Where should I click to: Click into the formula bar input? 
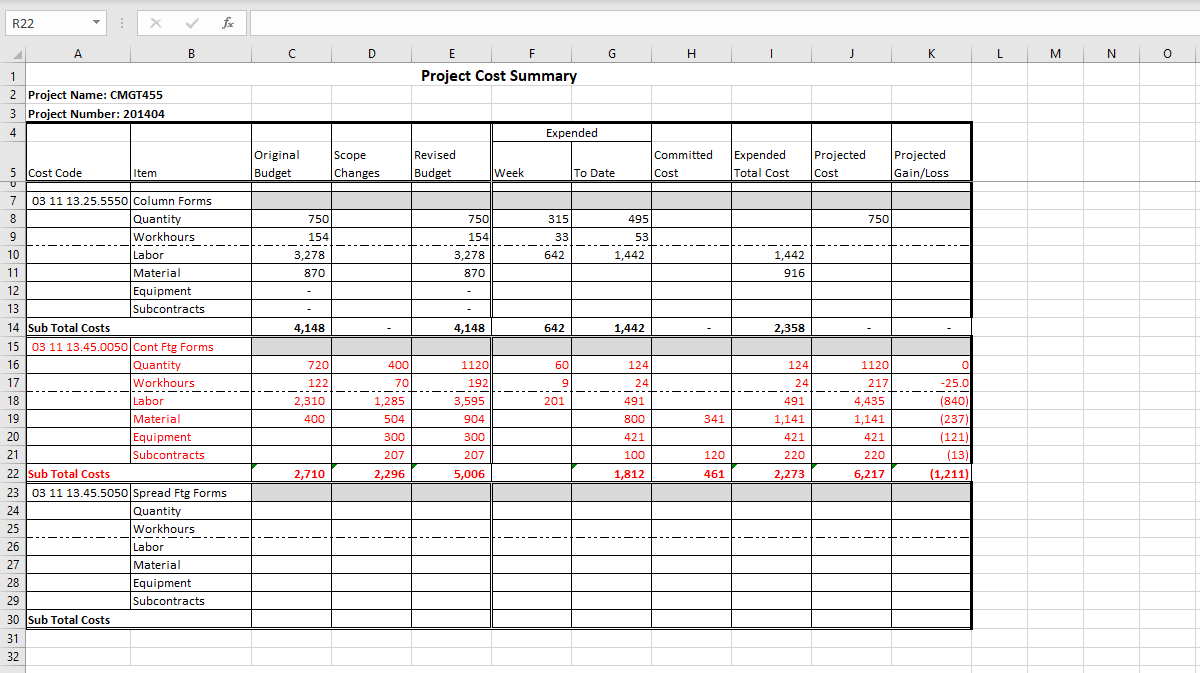click(723, 23)
